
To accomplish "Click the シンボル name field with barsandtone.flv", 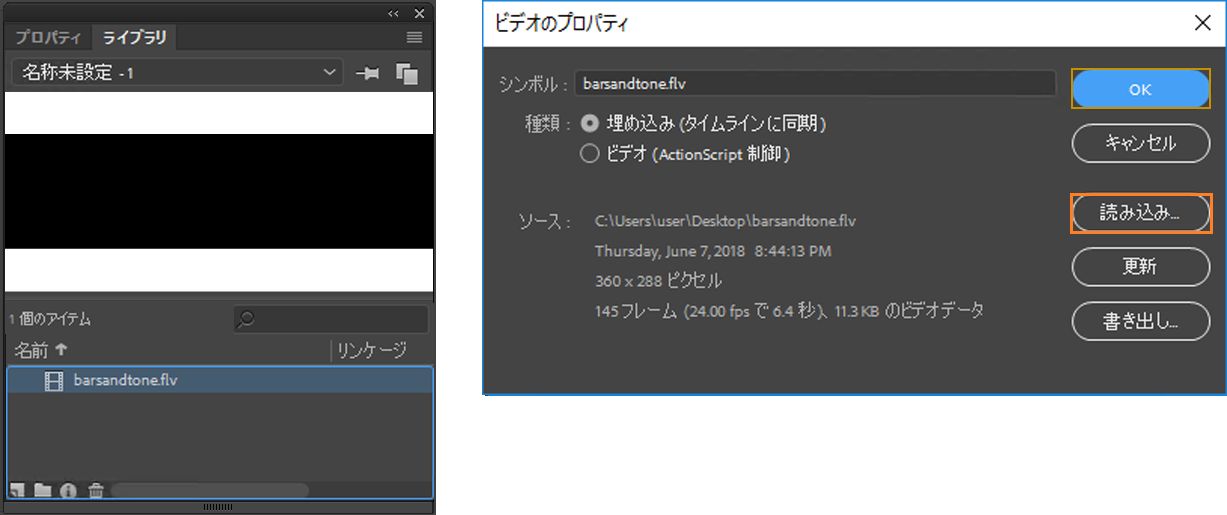I will coord(816,83).
